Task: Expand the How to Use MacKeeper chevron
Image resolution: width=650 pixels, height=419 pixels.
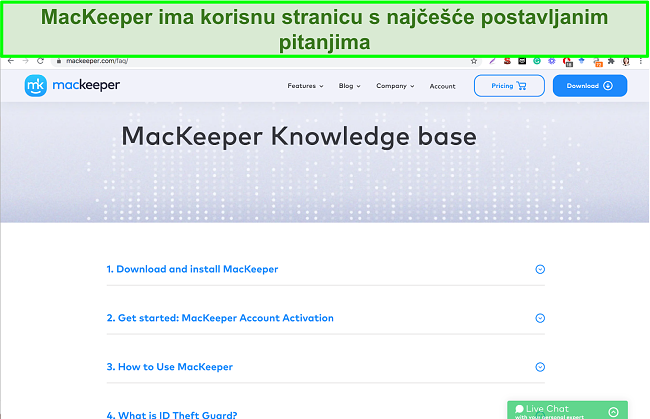Action: (x=540, y=367)
